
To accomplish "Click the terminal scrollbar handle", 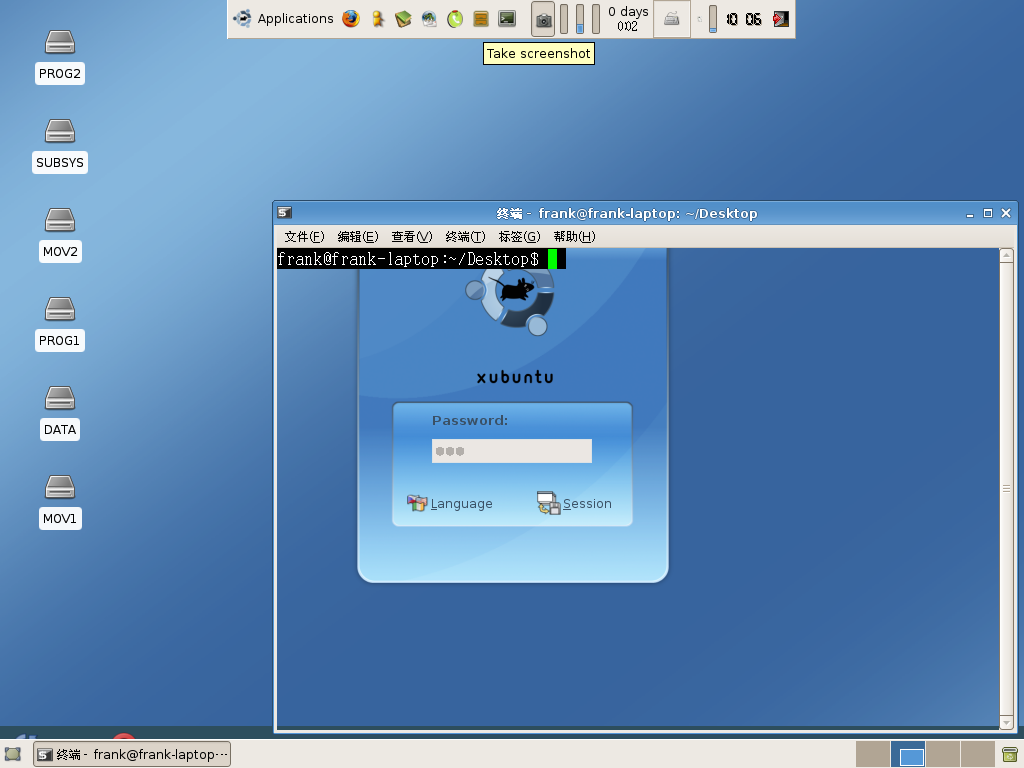I will tap(1006, 488).
